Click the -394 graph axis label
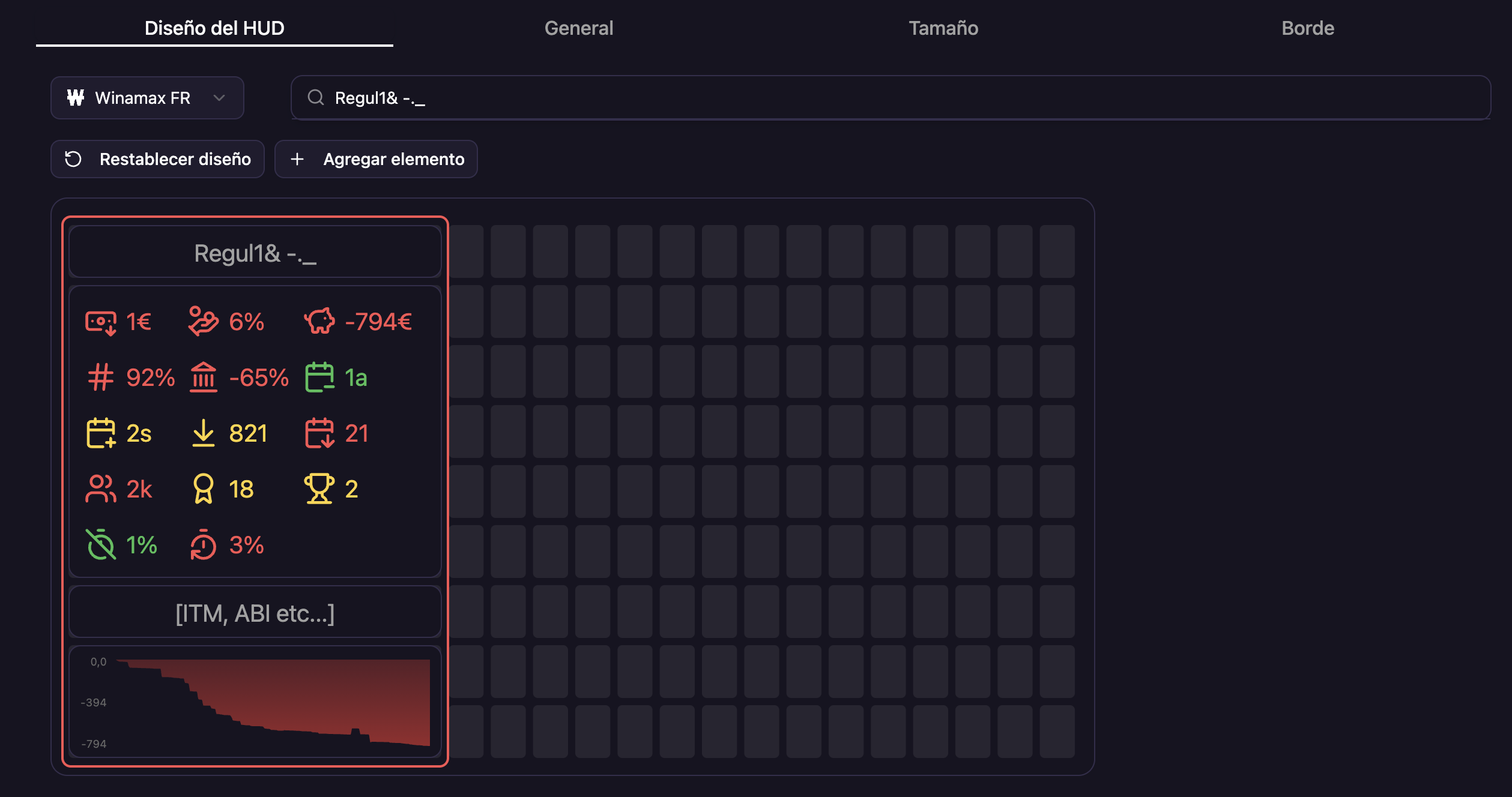 tap(94, 702)
